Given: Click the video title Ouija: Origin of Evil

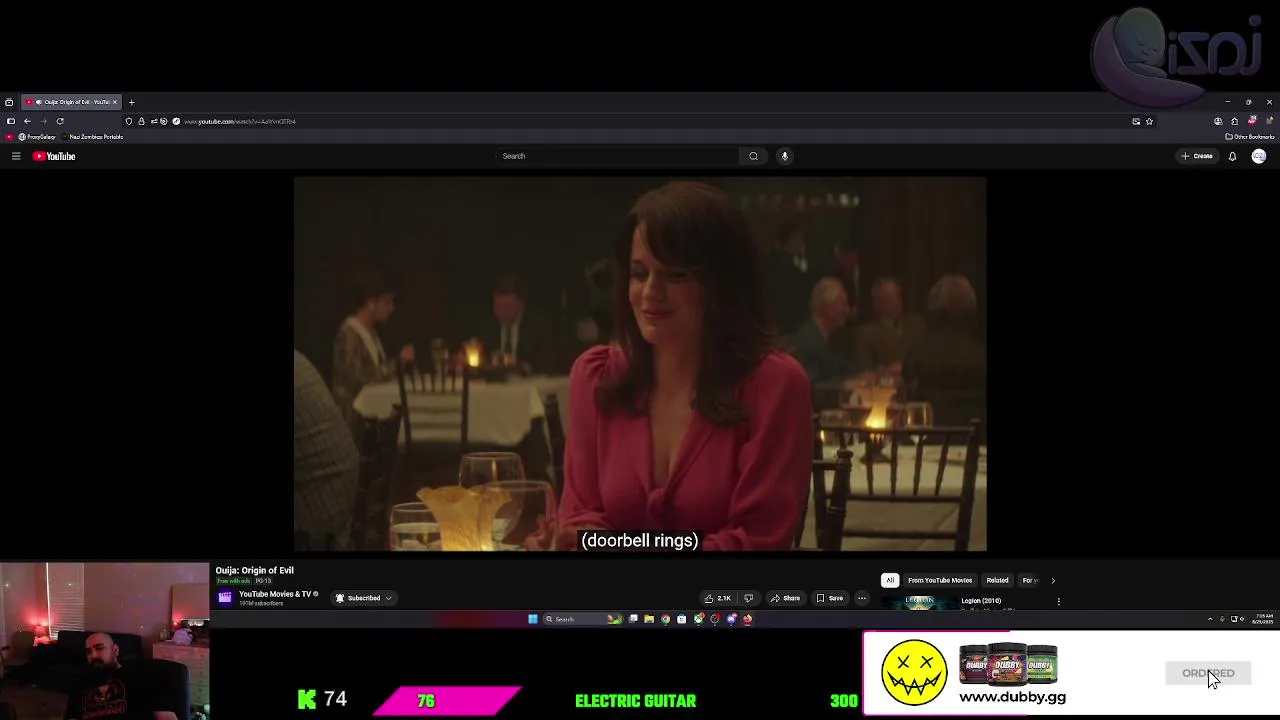Looking at the screenshot, I should click(255, 570).
